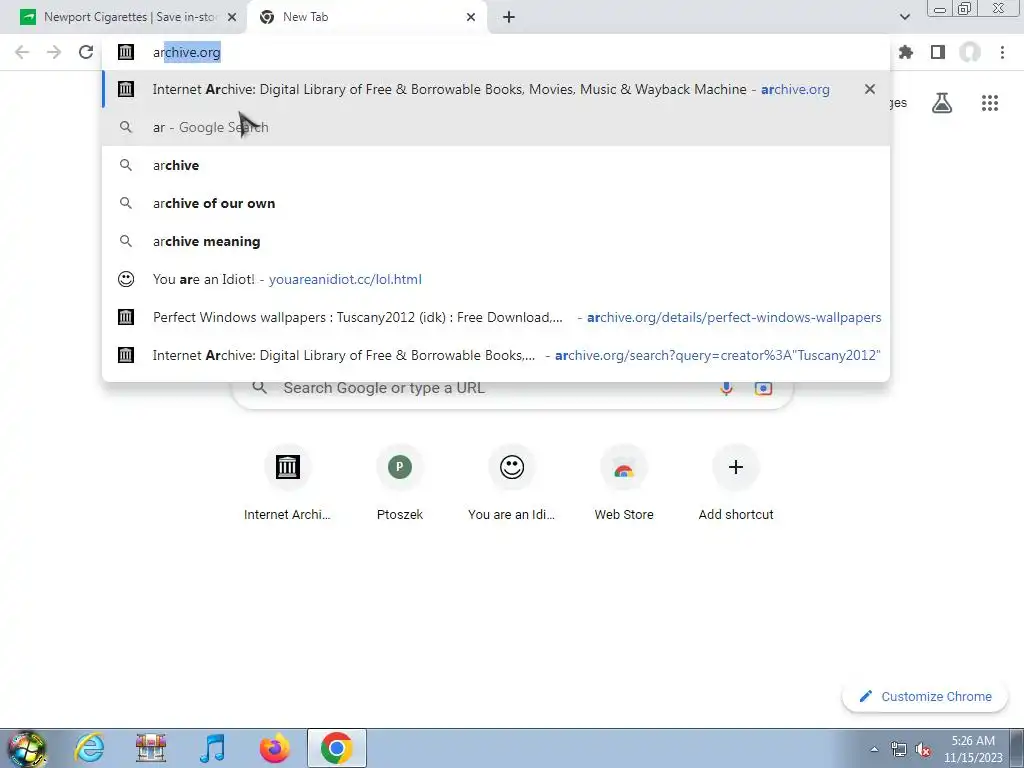Viewport: 1024px width, 768px height.
Task: Click the network tray icon
Action: 899,750
